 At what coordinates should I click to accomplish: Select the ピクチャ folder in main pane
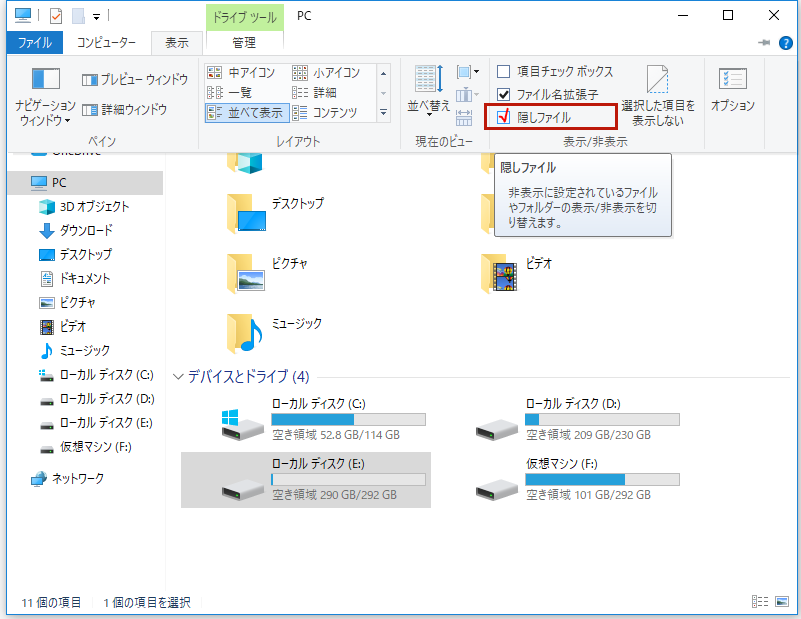pyautogui.click(x=267, y=274)
